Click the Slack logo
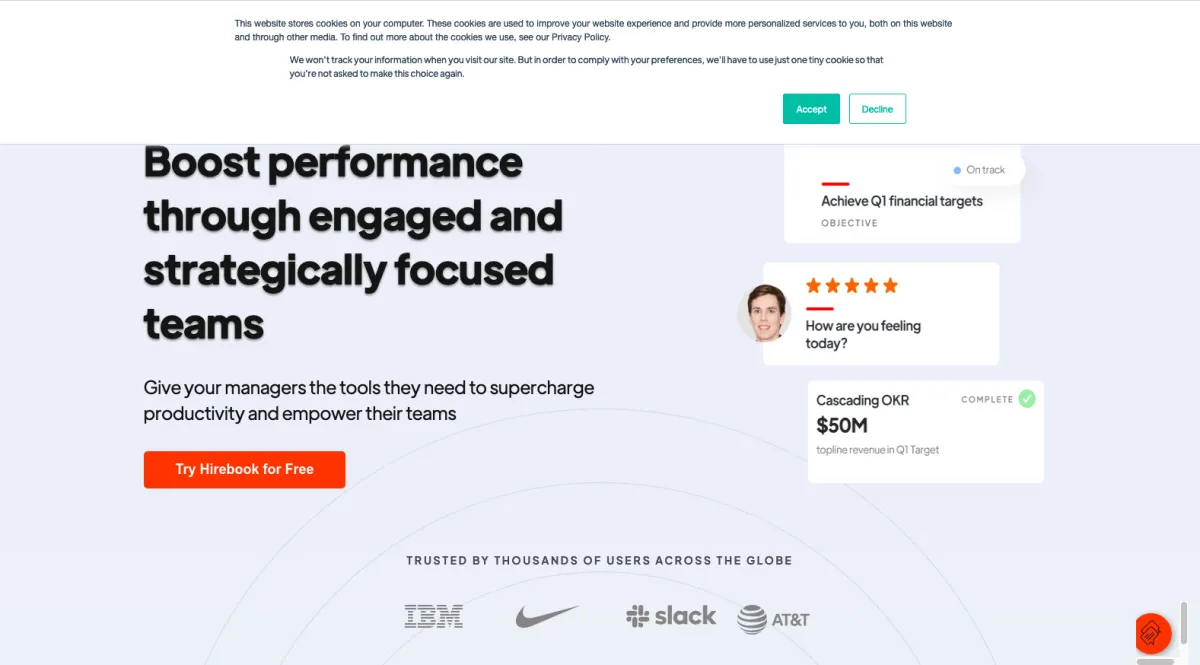Screen dimensions: 1200x665 (671, 616)
